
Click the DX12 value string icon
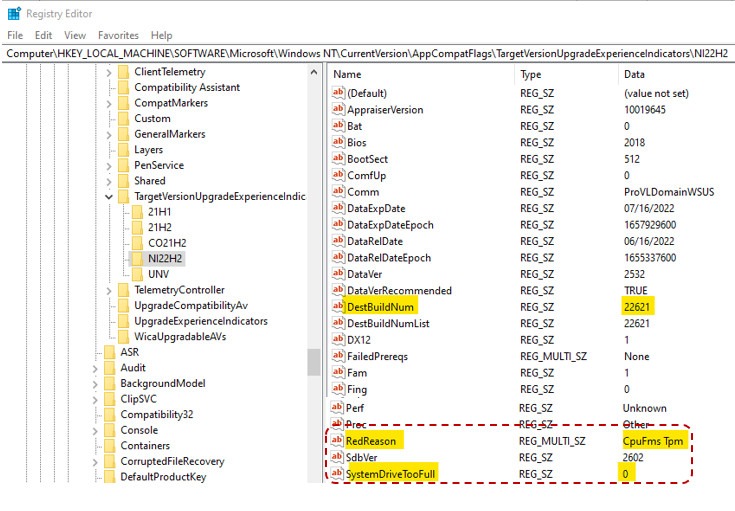338,339
